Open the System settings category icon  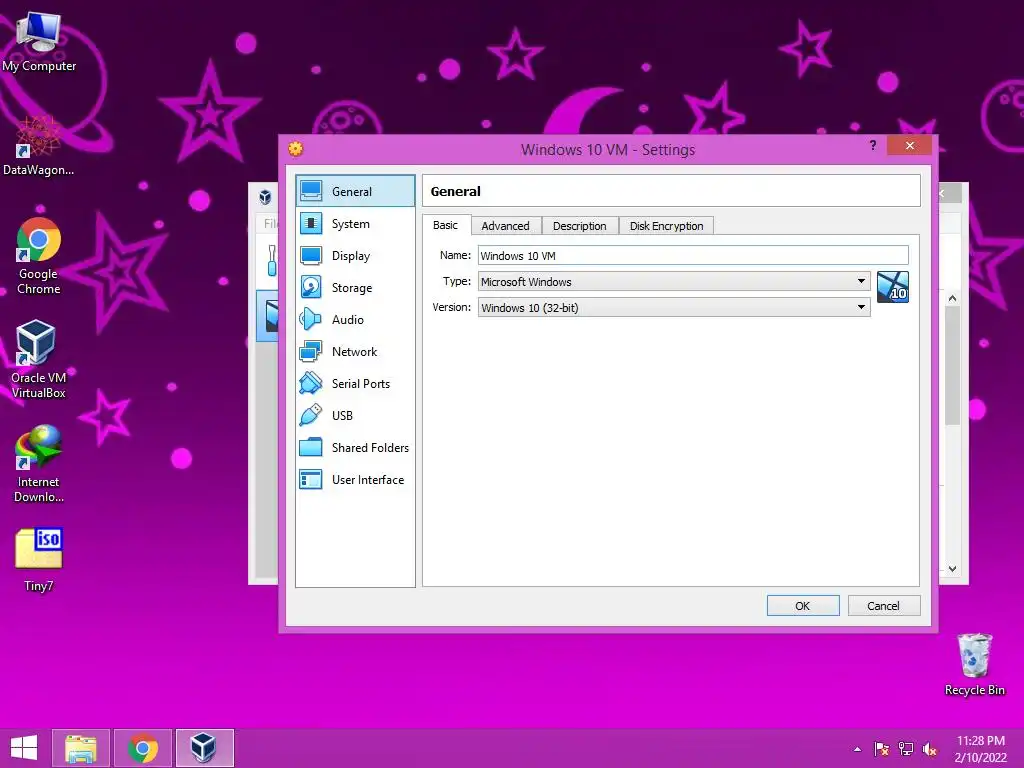(x=311, y=223)
